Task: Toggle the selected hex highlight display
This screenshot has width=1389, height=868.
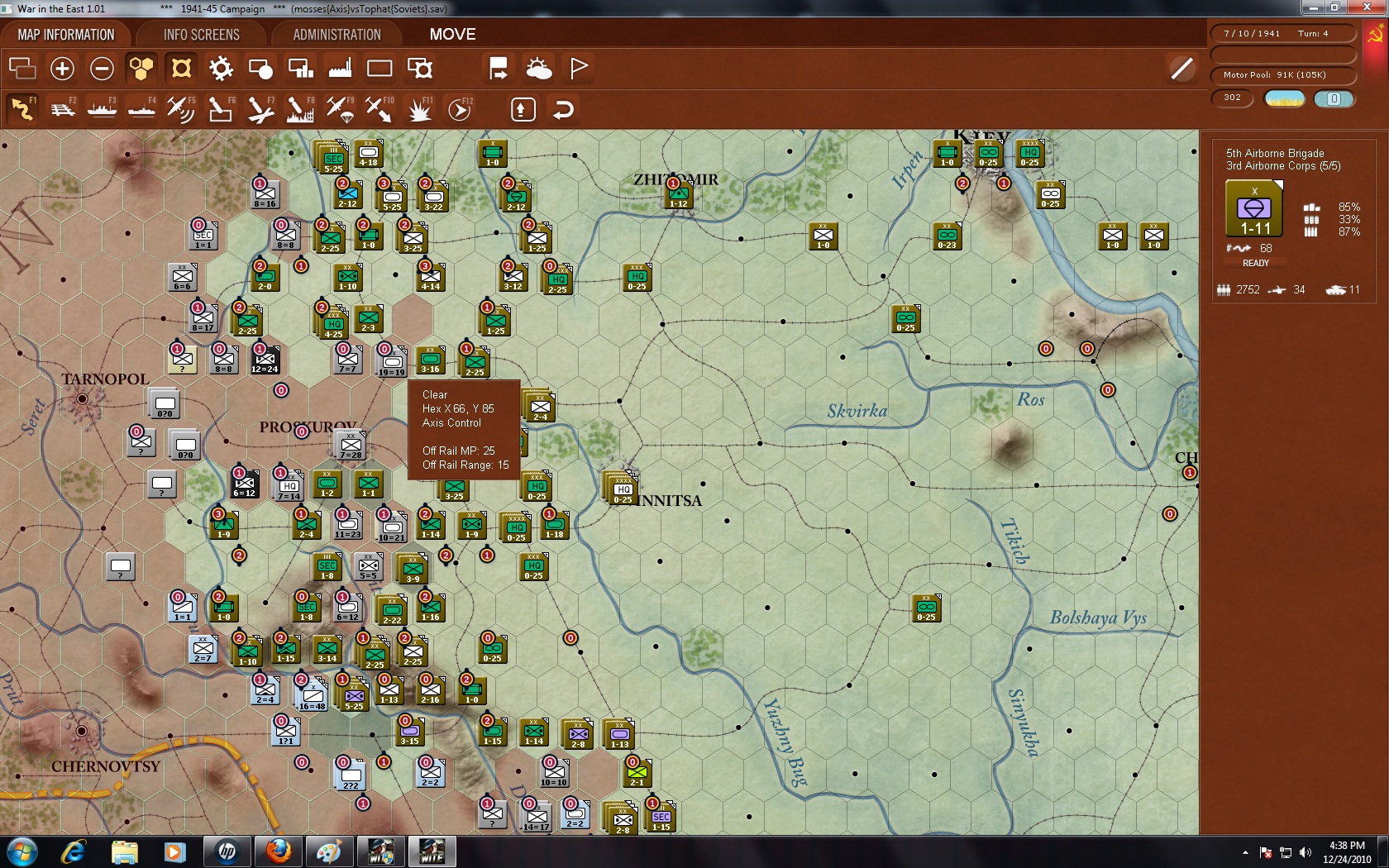Action: click(x=180, y=68)
